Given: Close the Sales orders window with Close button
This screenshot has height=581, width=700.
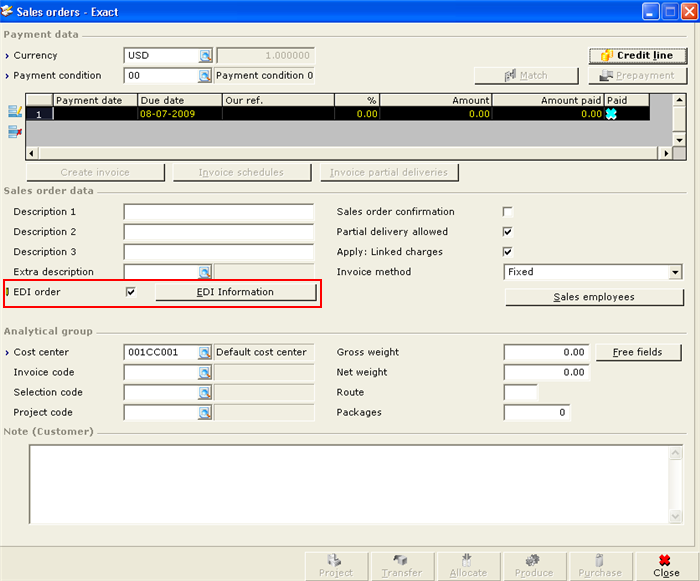Looking at the screenshot, I should (x=667, y=566).
